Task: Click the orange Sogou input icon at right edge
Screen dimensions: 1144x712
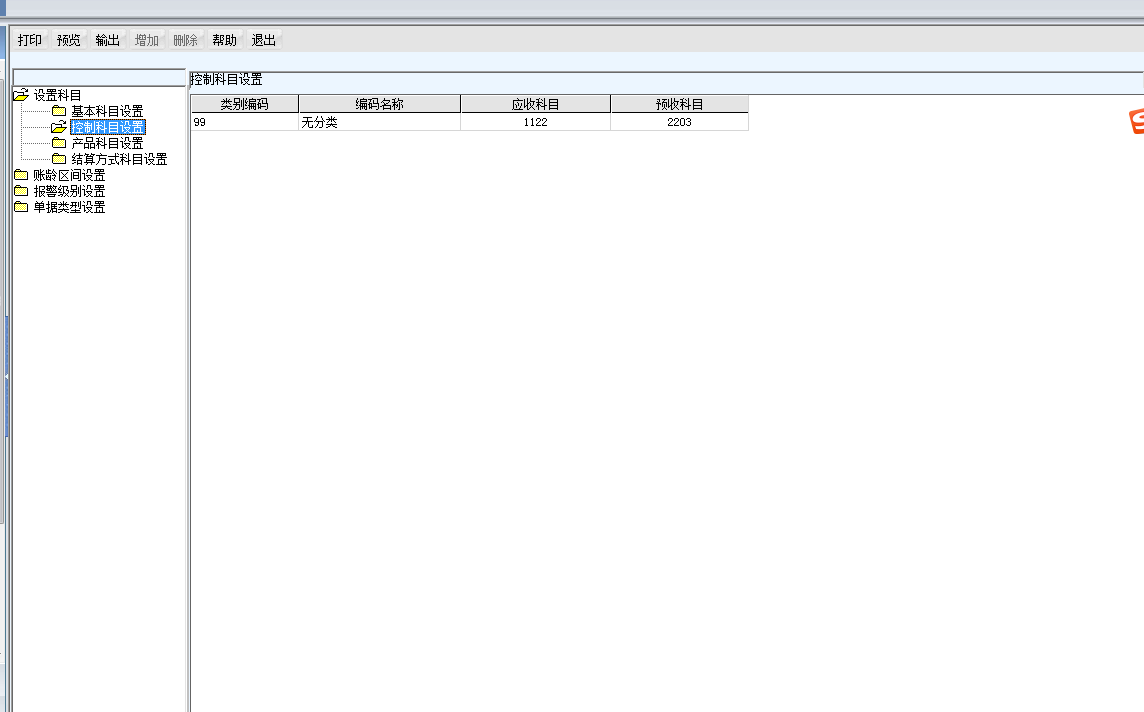Action: coord(1137,121)
